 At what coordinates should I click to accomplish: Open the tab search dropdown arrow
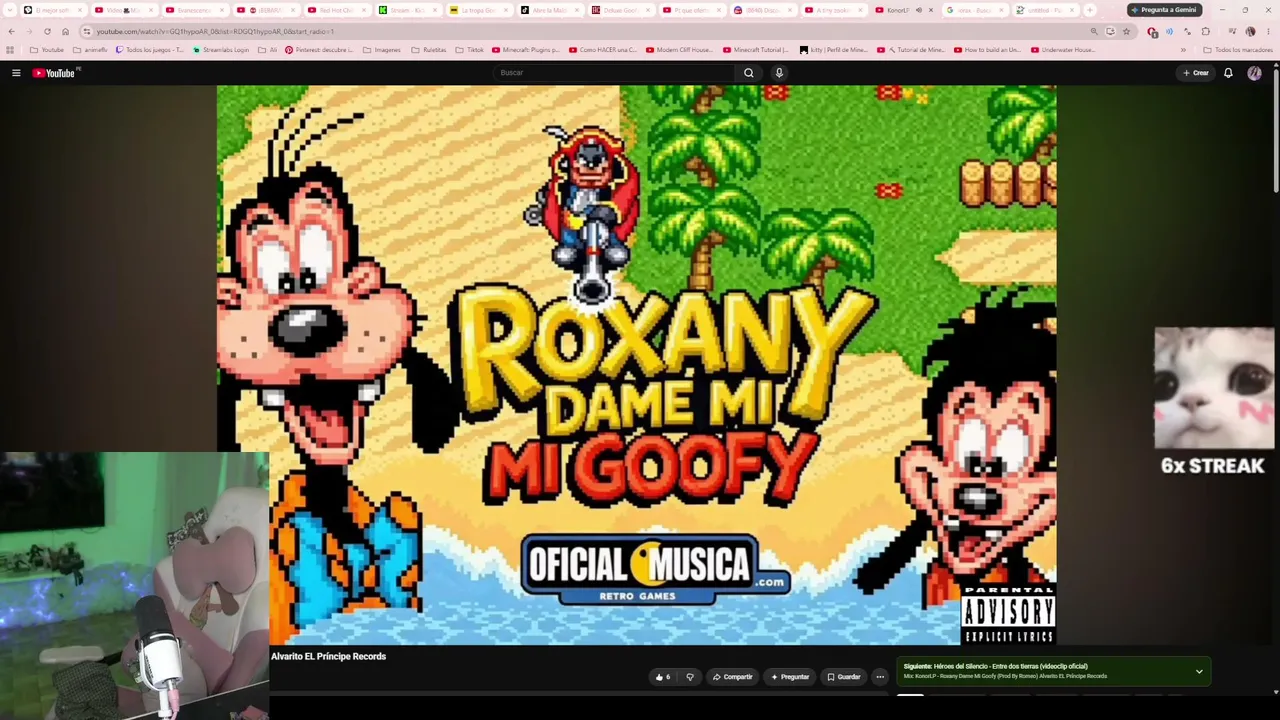[x=9, y=10]
